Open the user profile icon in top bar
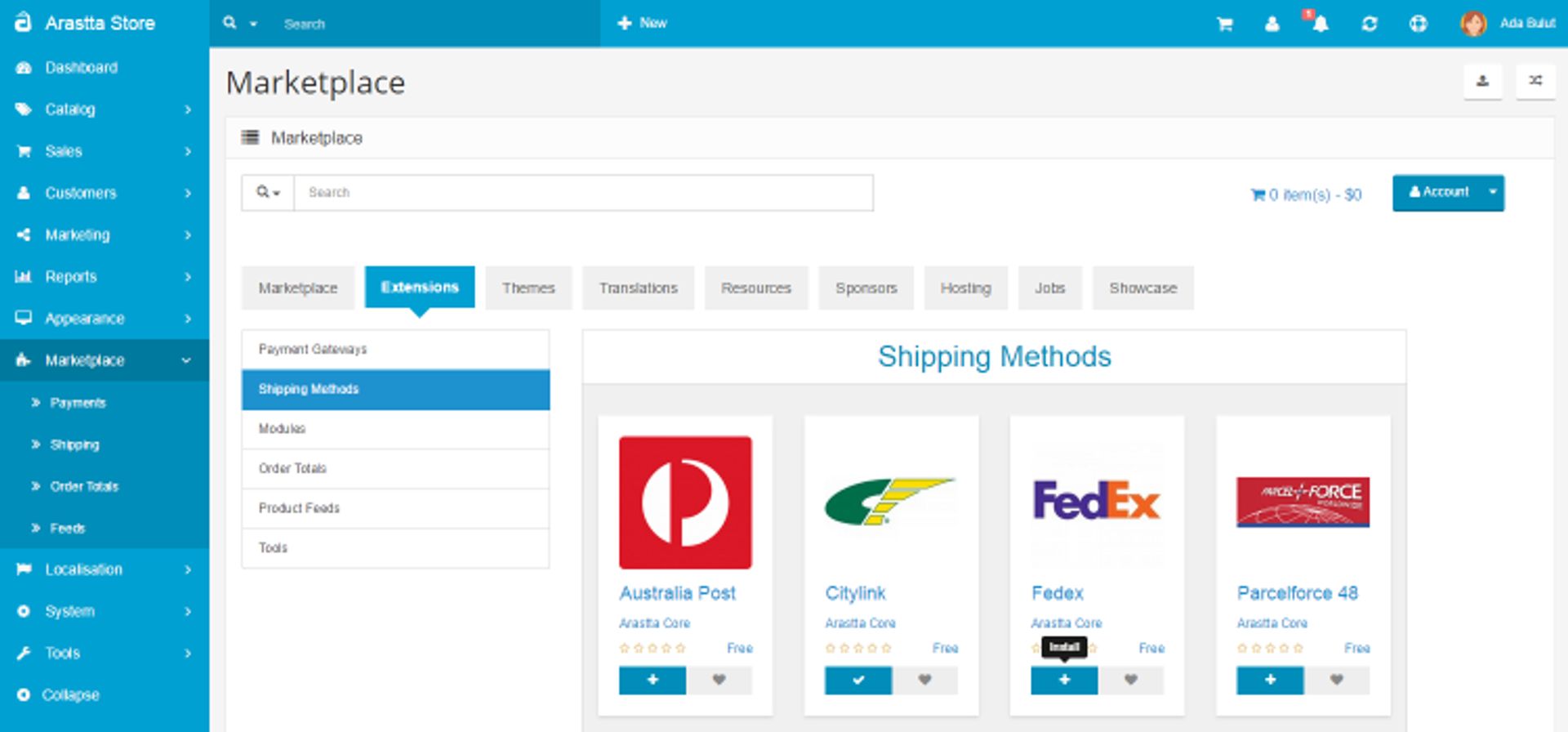The height and width of the screenshot is (732, 1568). [x=1272, y=24]
